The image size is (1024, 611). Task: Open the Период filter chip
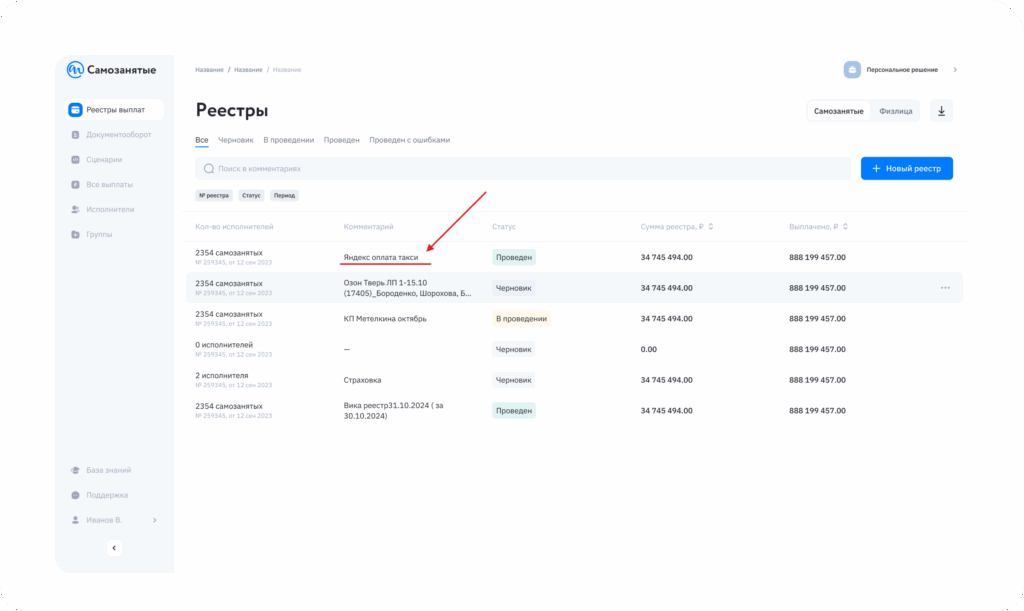(284, 196)
